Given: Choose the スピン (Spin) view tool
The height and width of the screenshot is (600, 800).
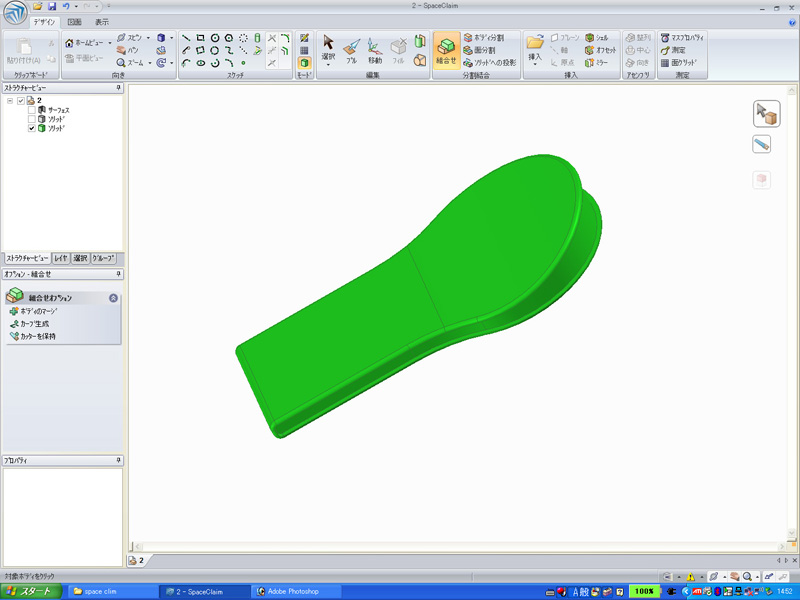Looking at the screenshot, I should click(x=129, y=37).
